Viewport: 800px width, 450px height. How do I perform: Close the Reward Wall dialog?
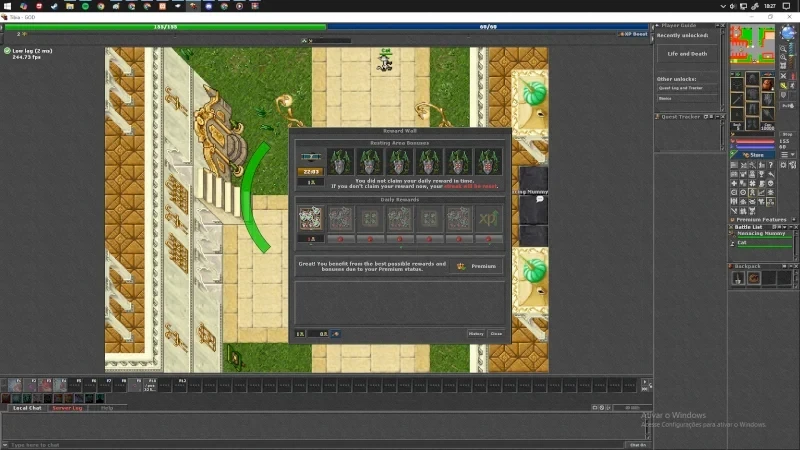point(496,334)
